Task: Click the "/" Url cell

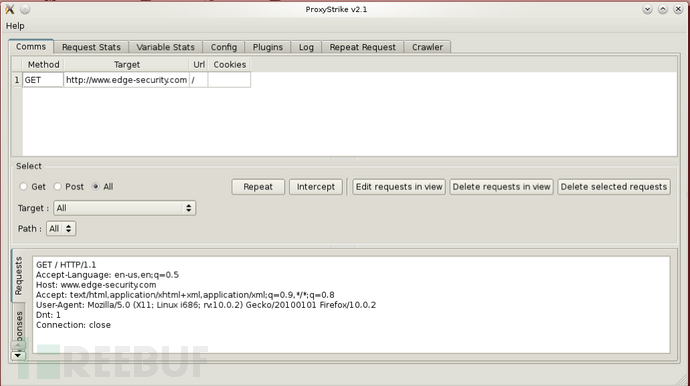Action: (x=198, y=80)
